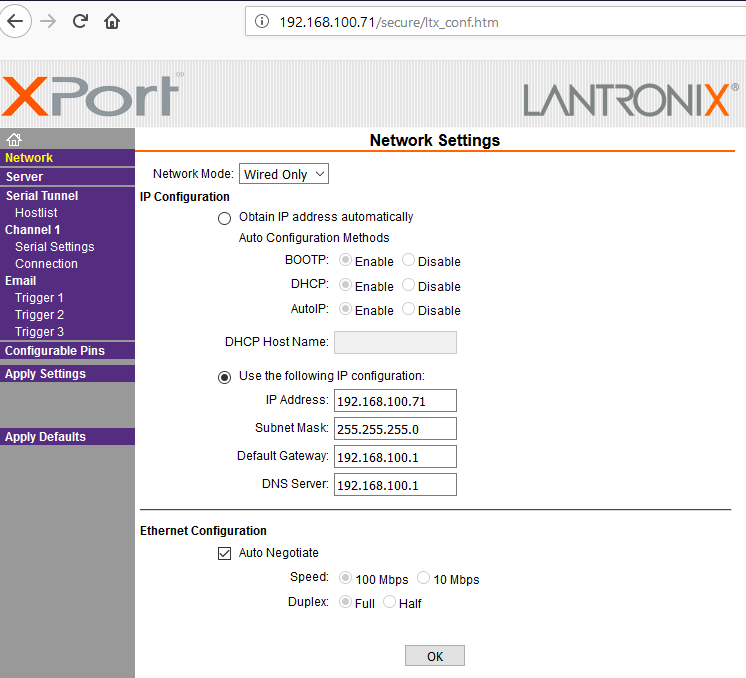Set AutoIP to Disable

click(408, 309)
